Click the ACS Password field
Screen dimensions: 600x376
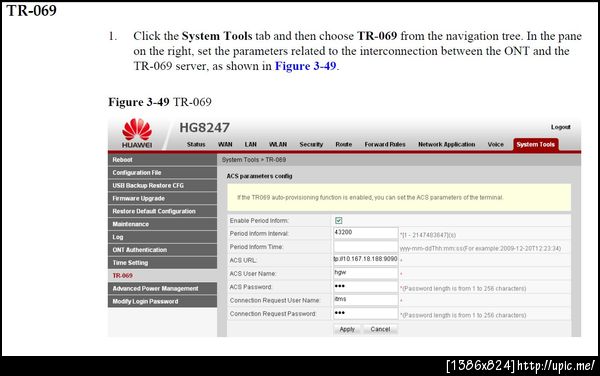click(x=365, y=286)
